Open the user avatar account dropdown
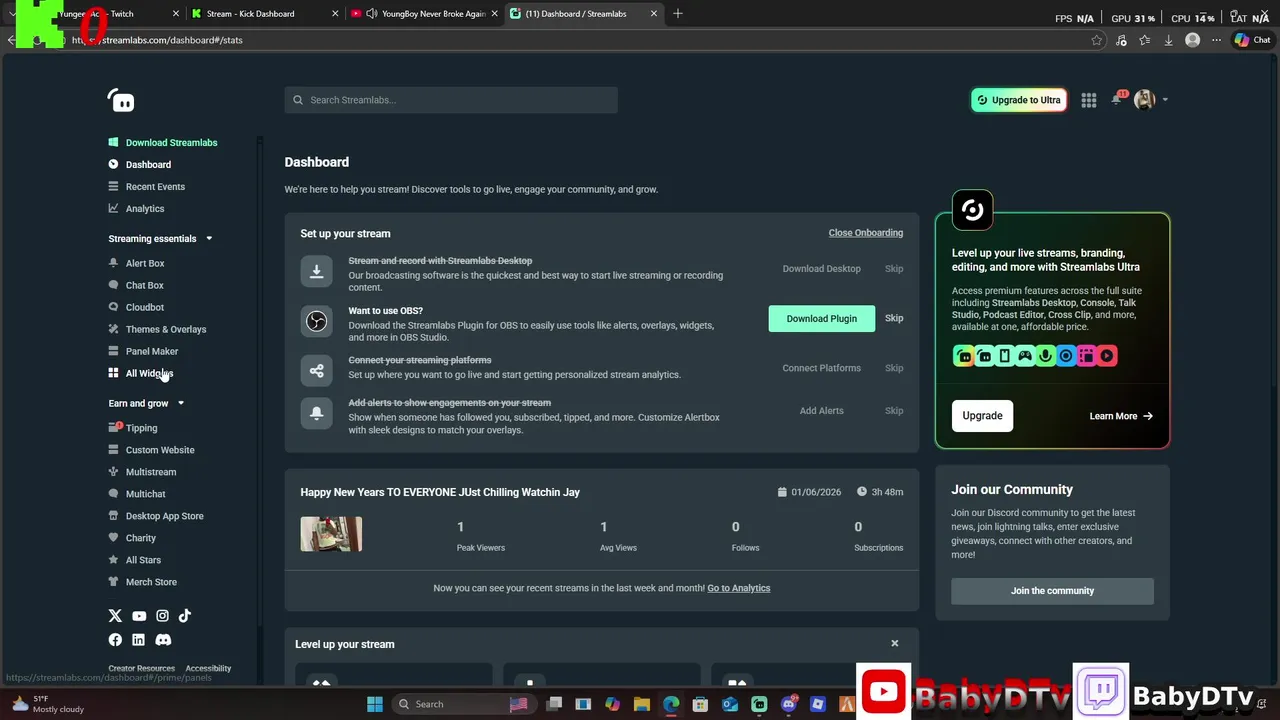Viewport: 1280px width, 720px height. [1150, 99]
